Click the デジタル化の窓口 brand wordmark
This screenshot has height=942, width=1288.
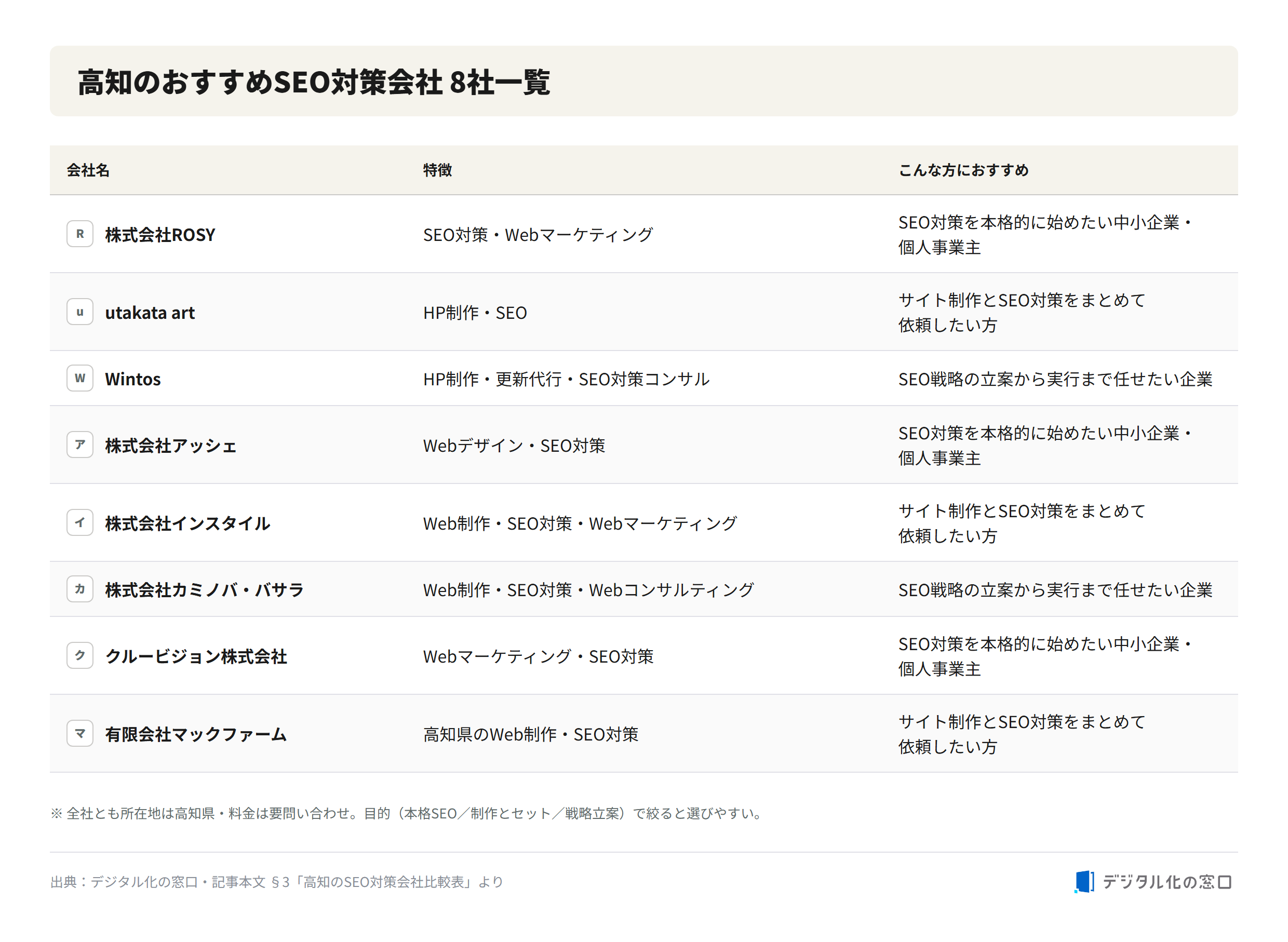(x=1166, y=882)
